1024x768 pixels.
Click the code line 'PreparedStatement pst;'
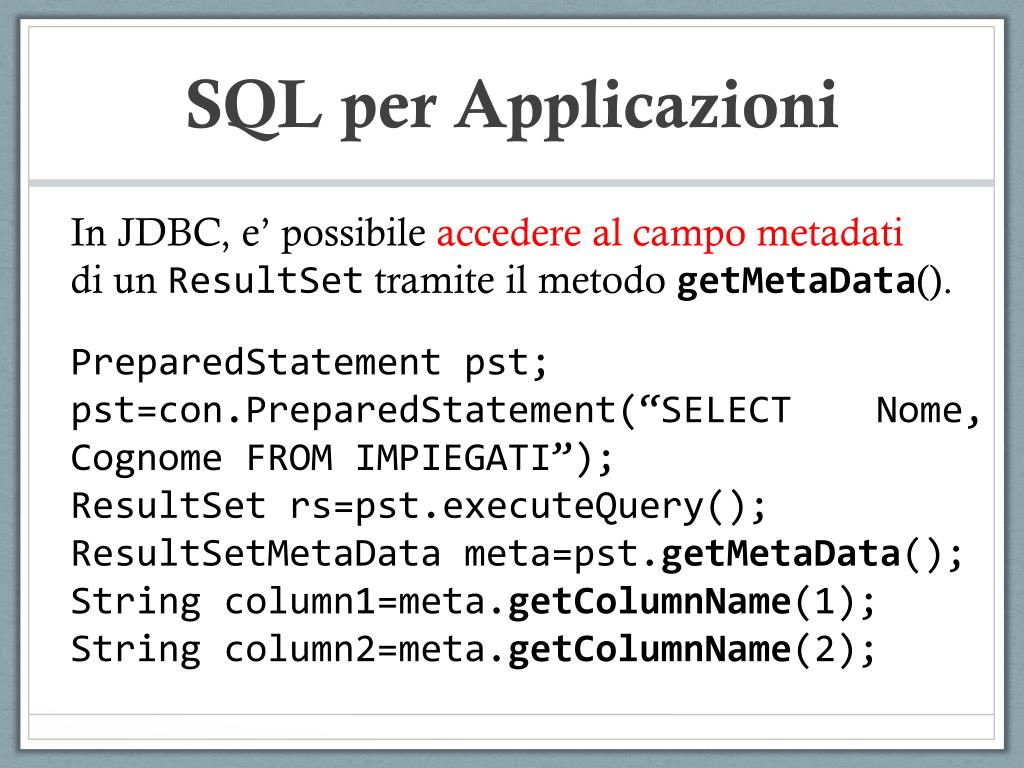click(309, 363)
